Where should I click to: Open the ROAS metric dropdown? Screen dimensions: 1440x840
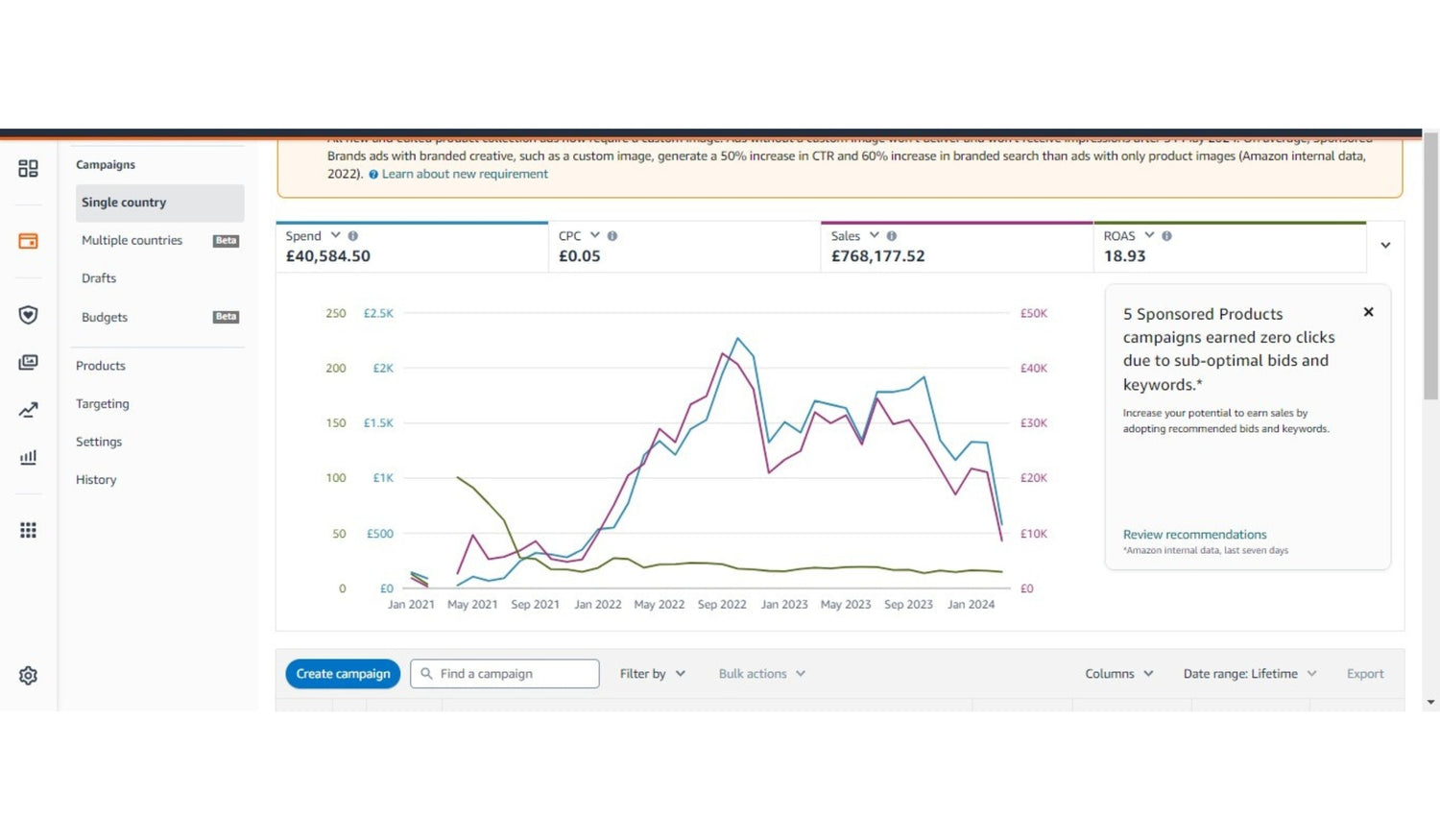1149,235
